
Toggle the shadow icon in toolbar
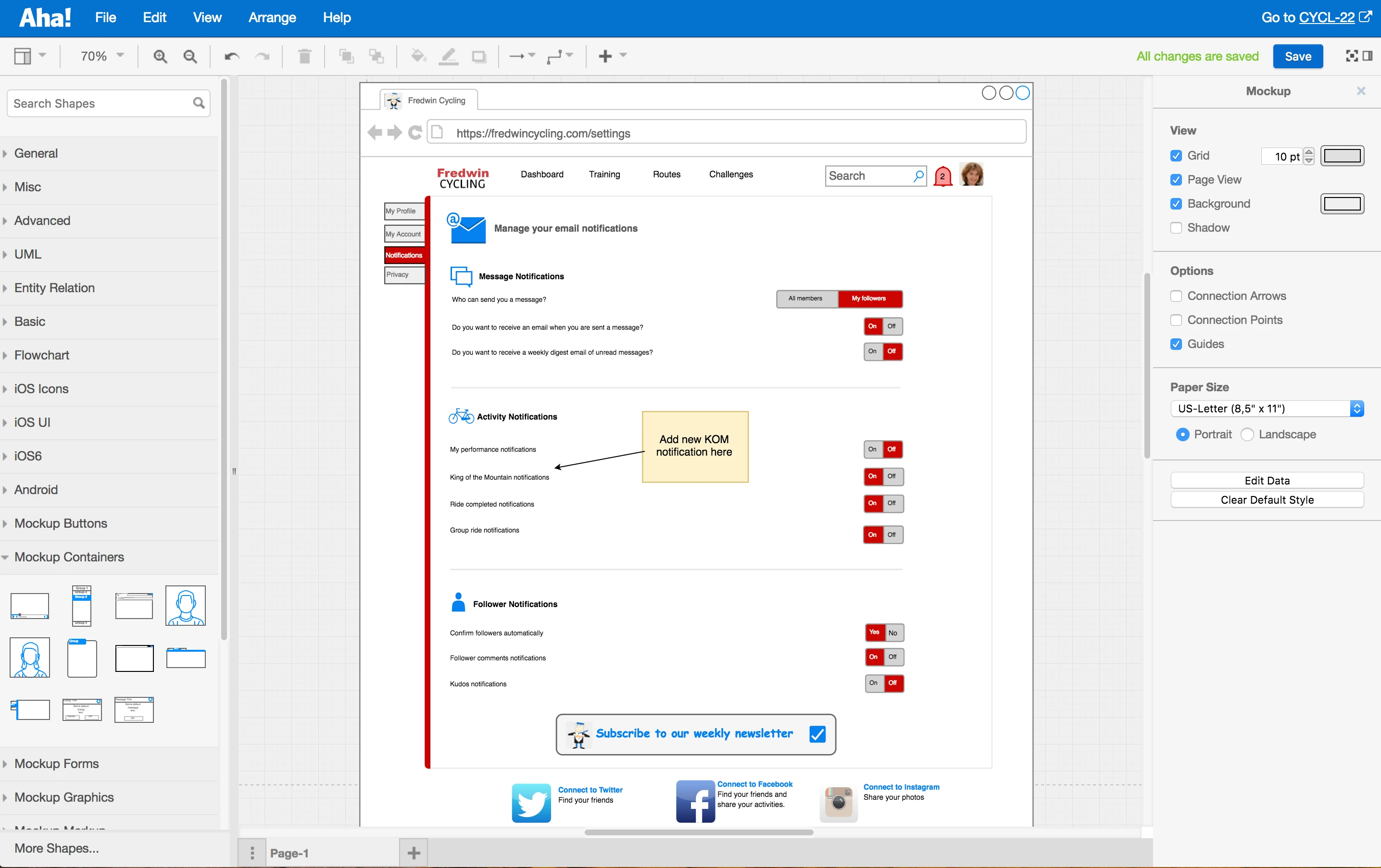point(478,56)
